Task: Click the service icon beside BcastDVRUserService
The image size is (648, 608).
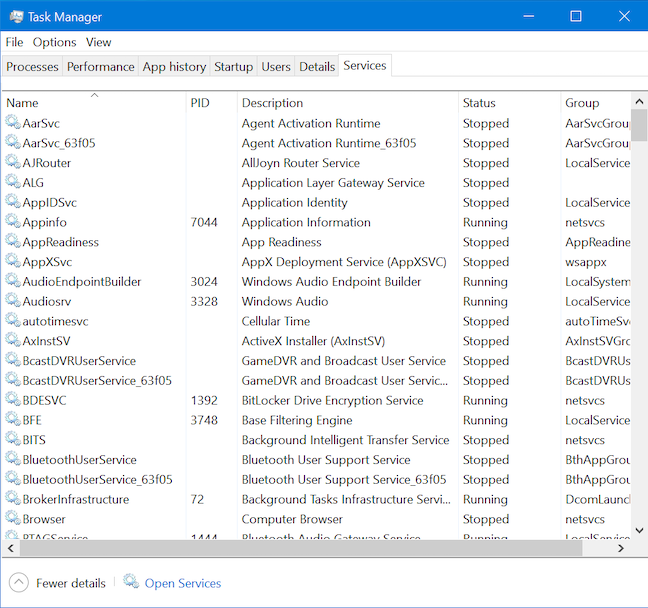Action: pos(13,360)
